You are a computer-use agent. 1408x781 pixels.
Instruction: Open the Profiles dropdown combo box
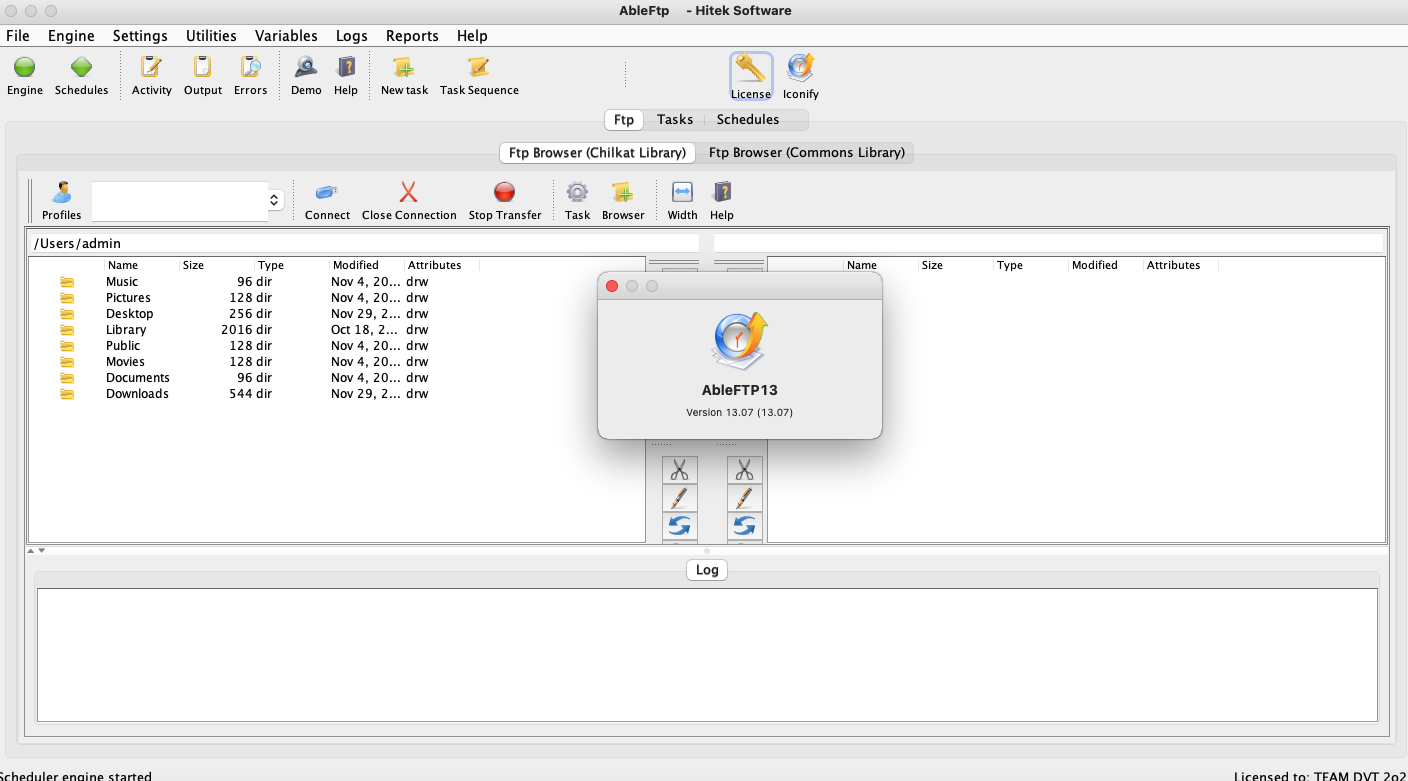point(187,201)
